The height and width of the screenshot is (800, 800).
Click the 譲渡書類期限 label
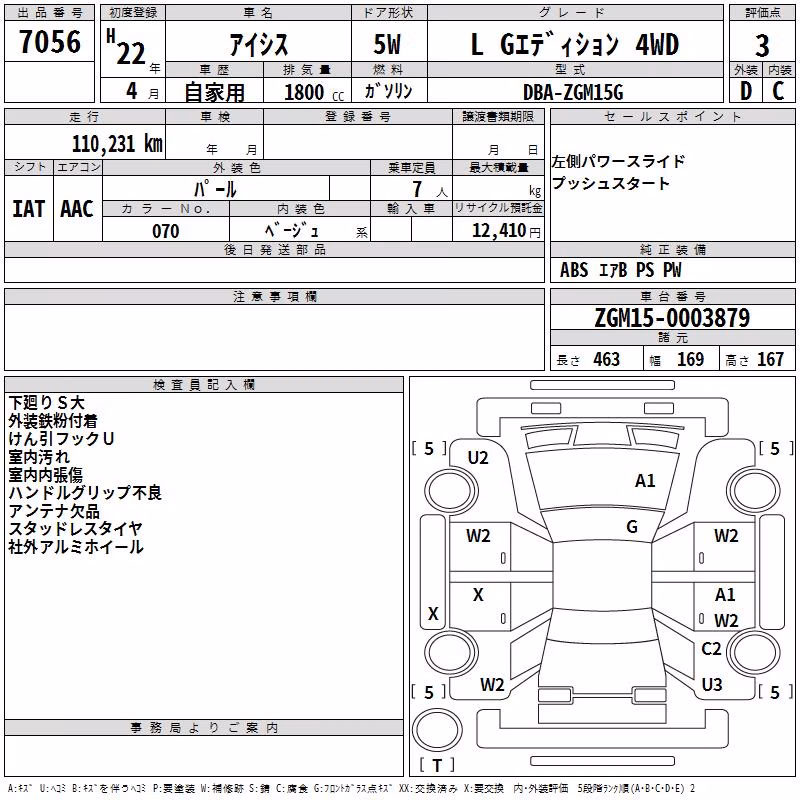(x=498, y=117)
